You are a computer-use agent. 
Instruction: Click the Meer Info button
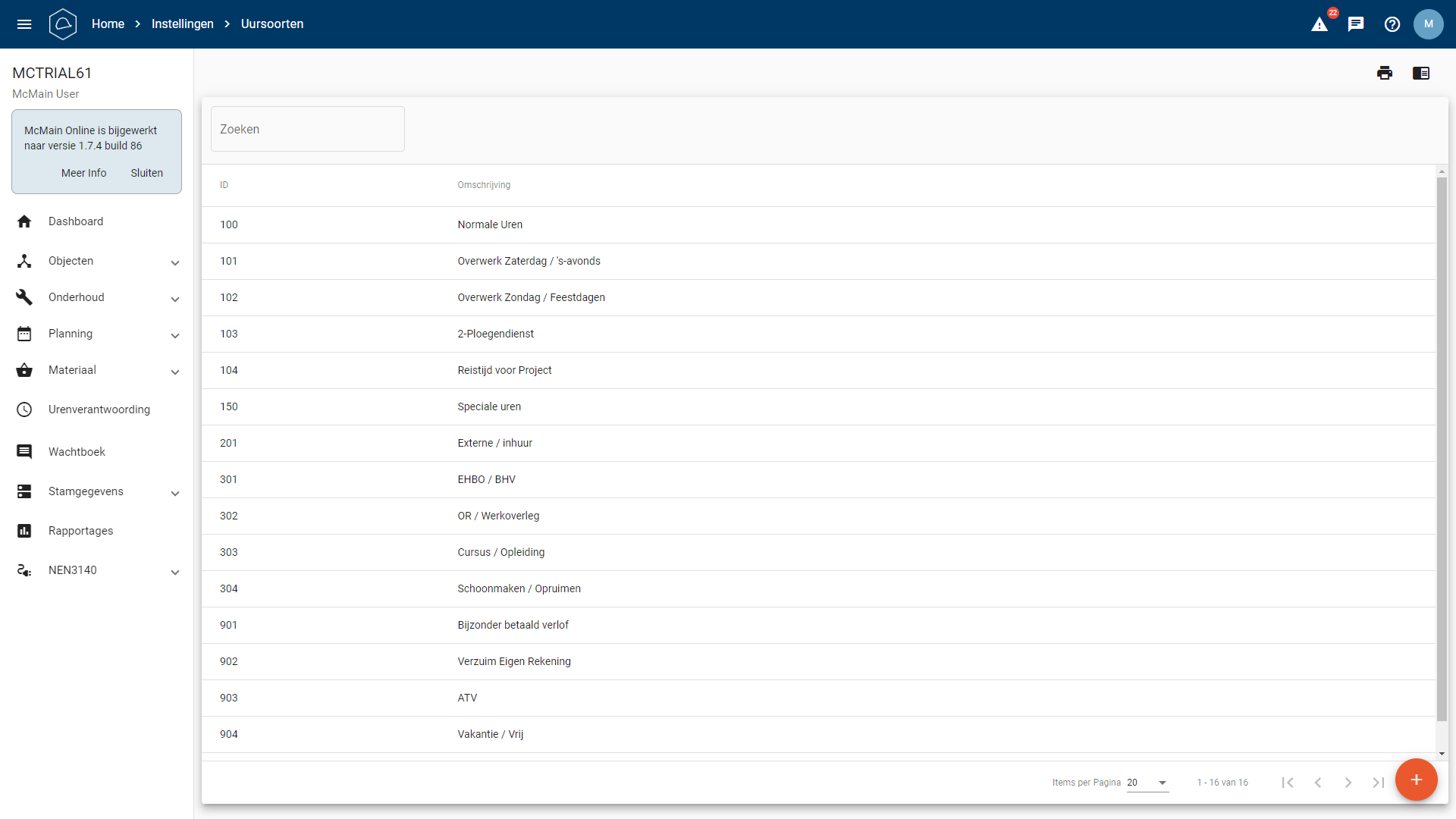tap(83, 173)
